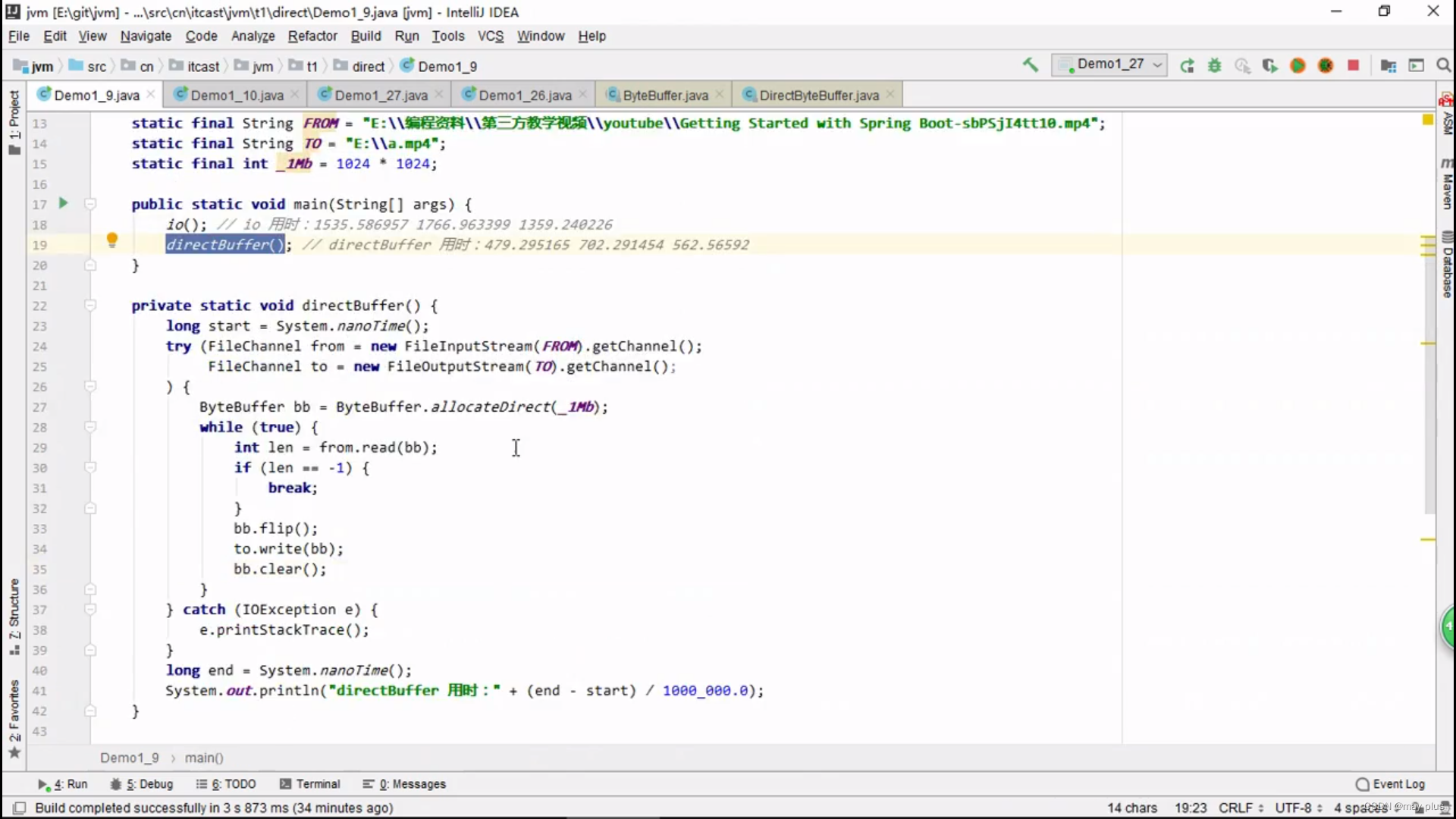Switch to DirectByteBuffer.java tab
Screen dimensions: 1456x819
[x=819, y=95]
